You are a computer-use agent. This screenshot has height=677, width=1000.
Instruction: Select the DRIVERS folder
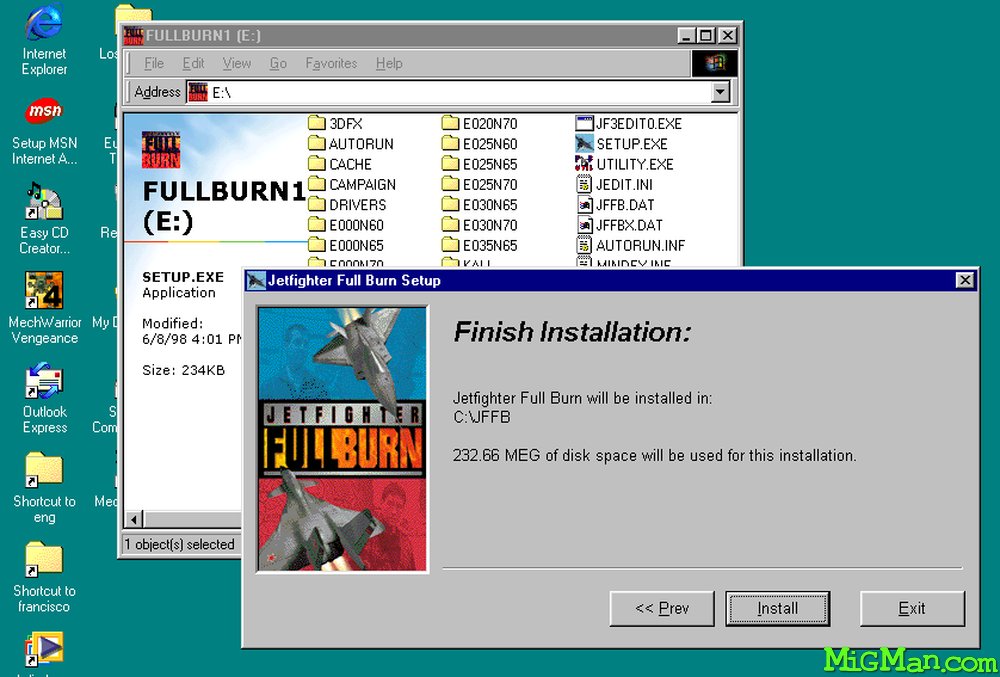348,205
